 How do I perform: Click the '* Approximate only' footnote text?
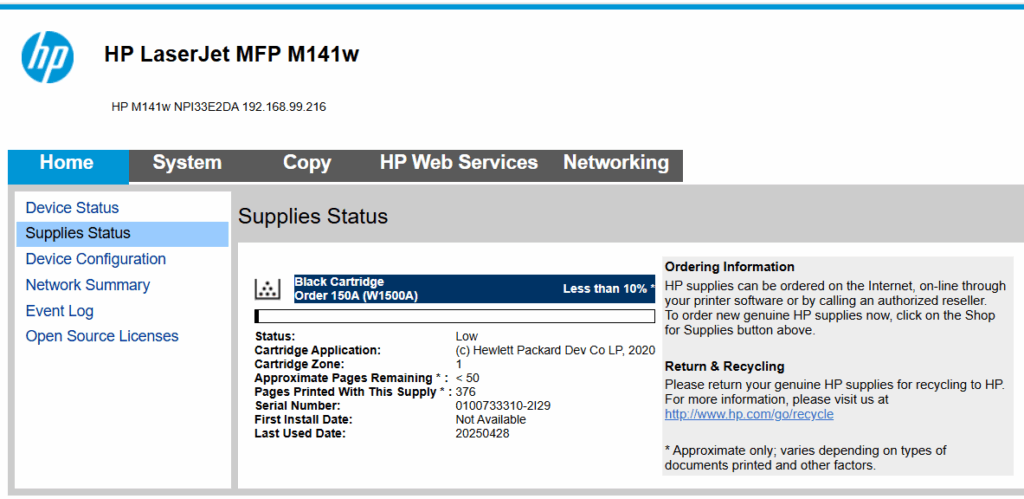pos(805,458)
